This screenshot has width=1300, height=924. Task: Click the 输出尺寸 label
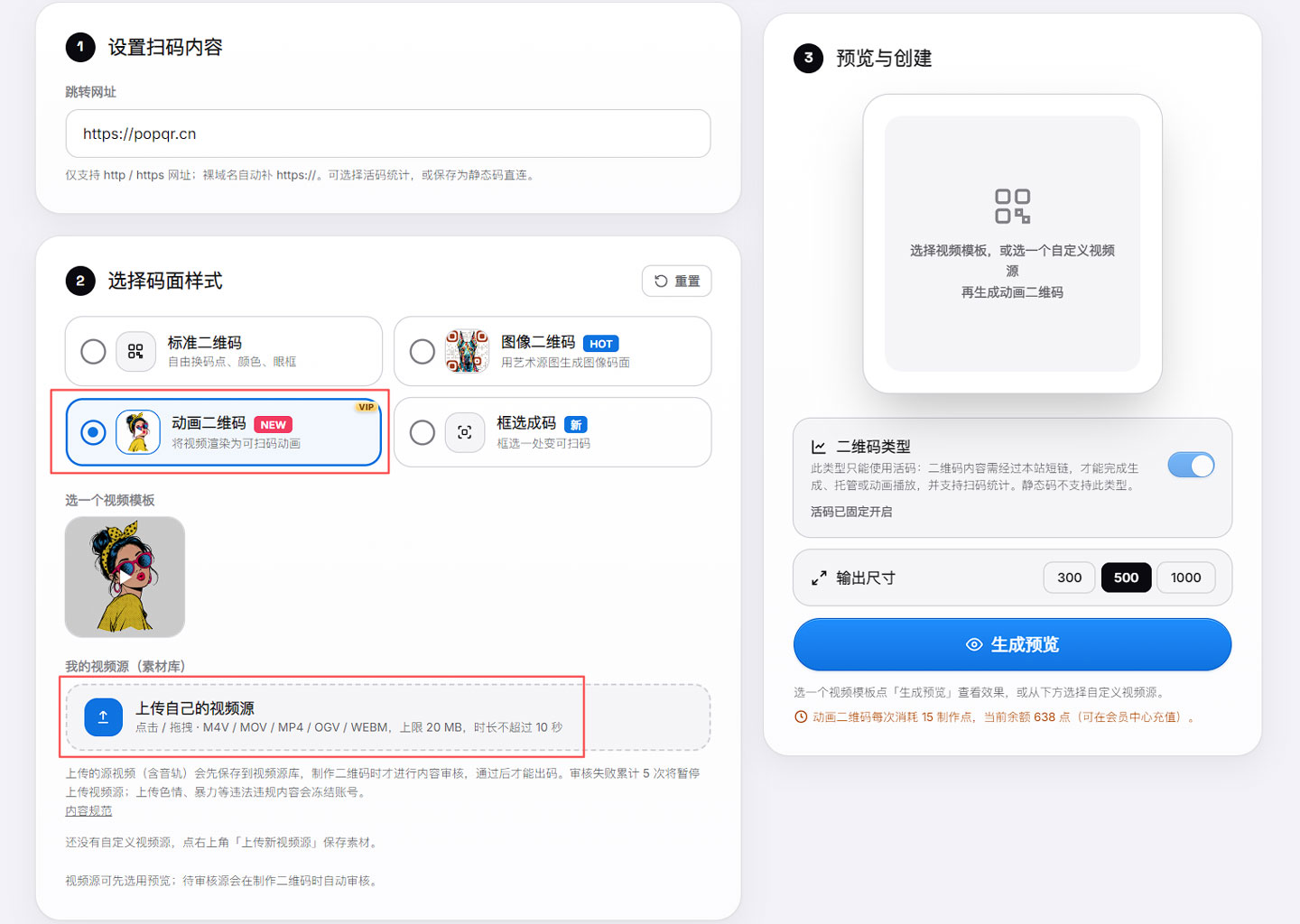click(x=865, y=577)
